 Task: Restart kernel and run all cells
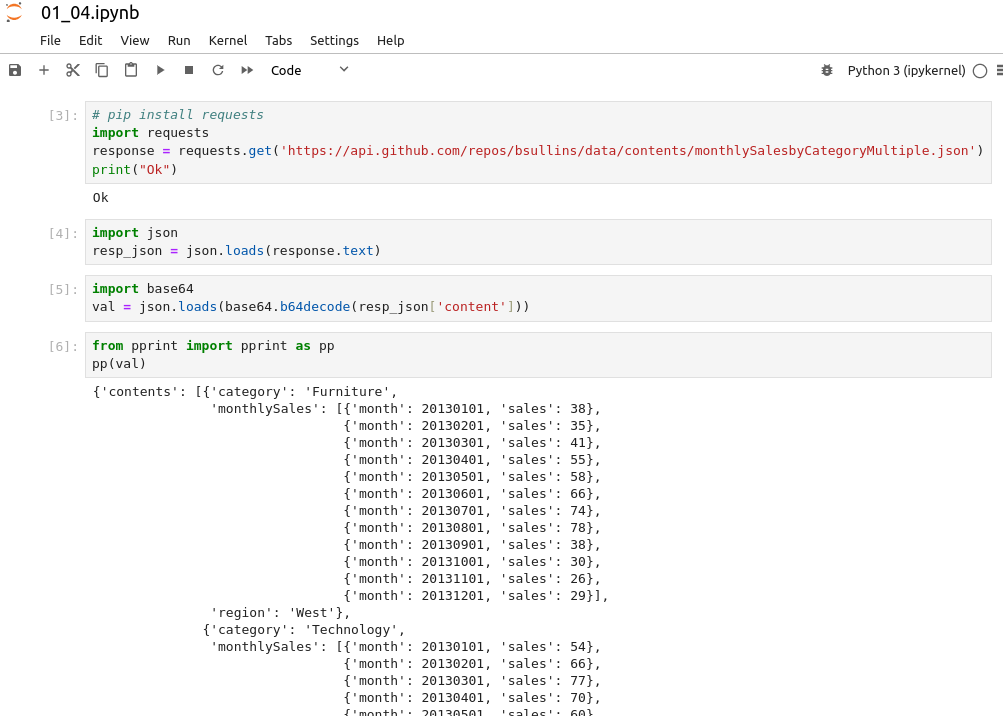(x=247, y=70)
